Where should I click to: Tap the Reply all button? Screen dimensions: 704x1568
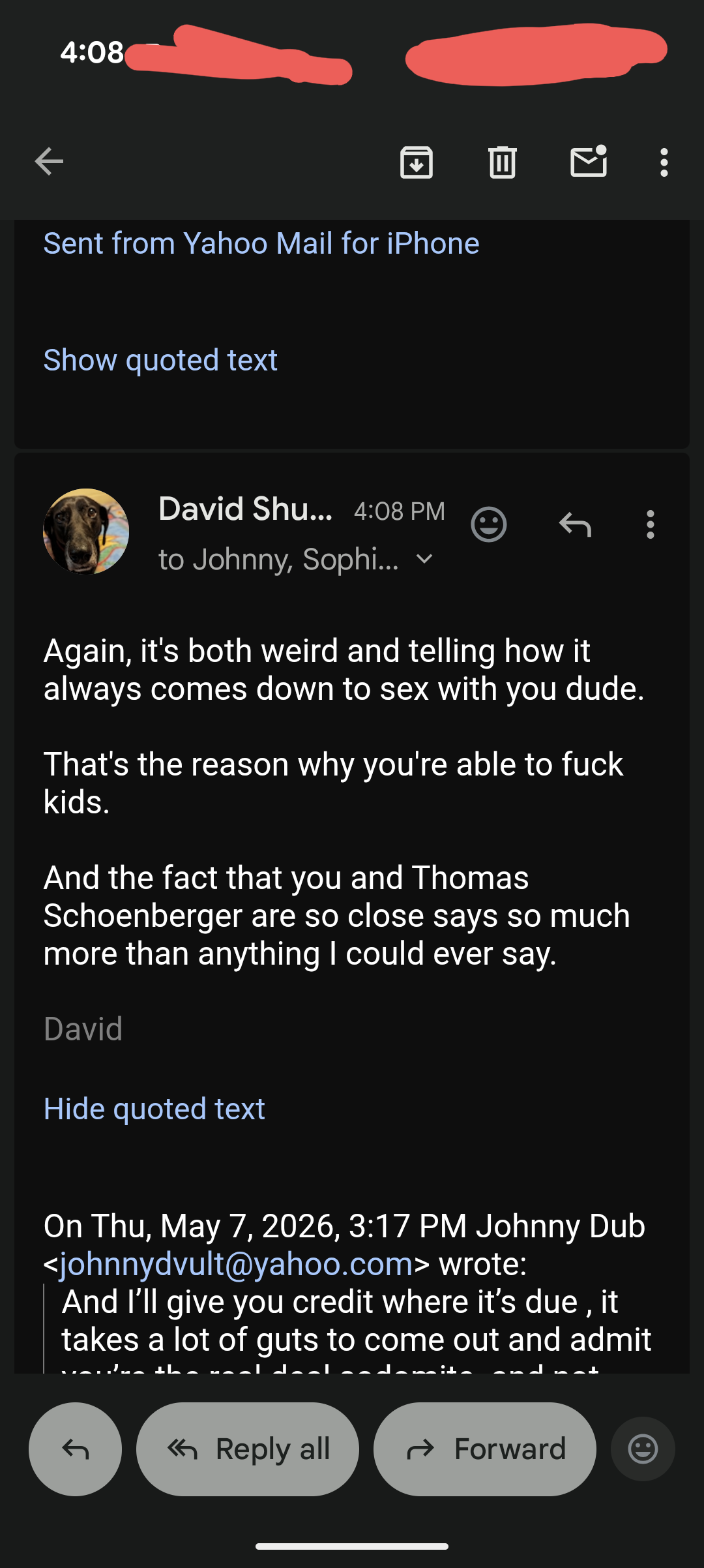point(248,1449)
